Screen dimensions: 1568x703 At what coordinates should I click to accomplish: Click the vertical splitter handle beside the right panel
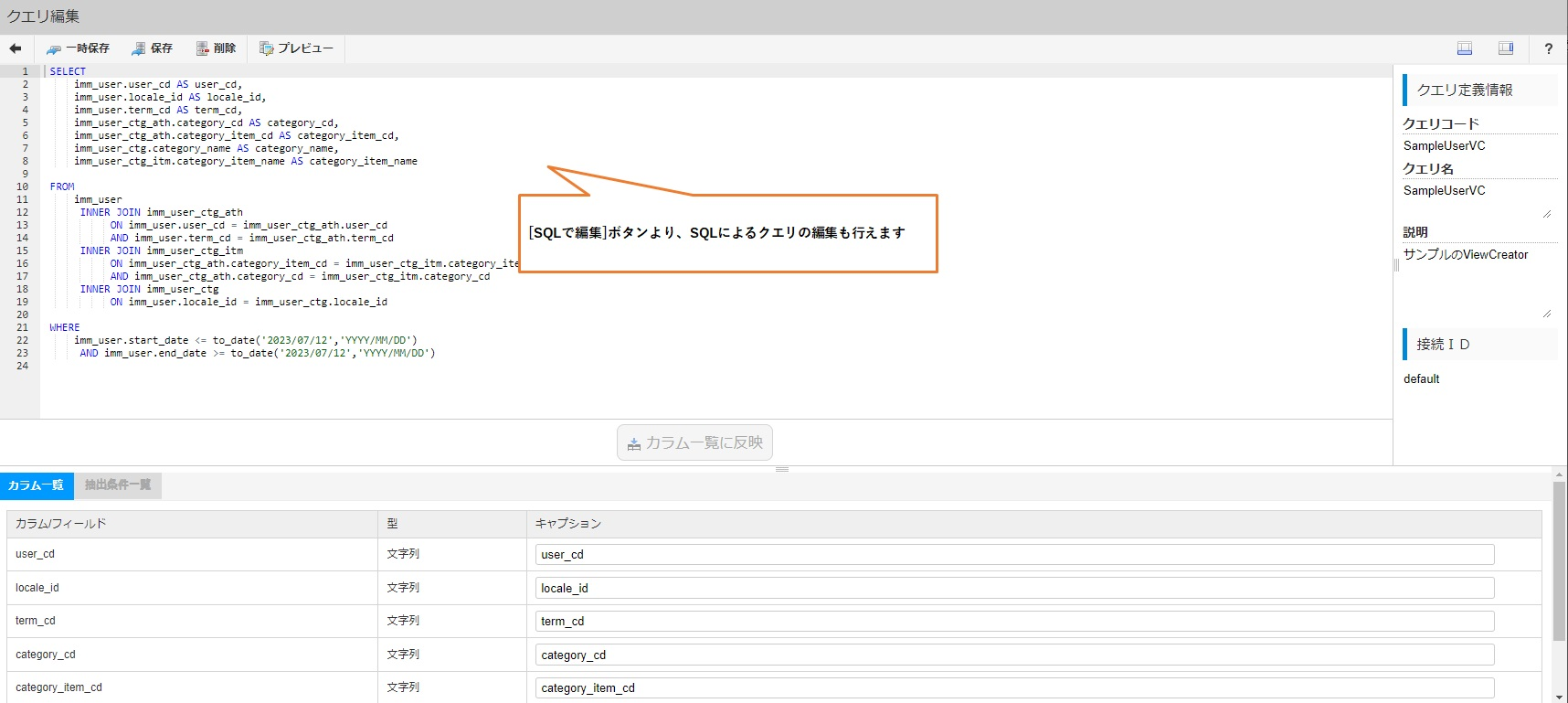(x=1396, y=265)
